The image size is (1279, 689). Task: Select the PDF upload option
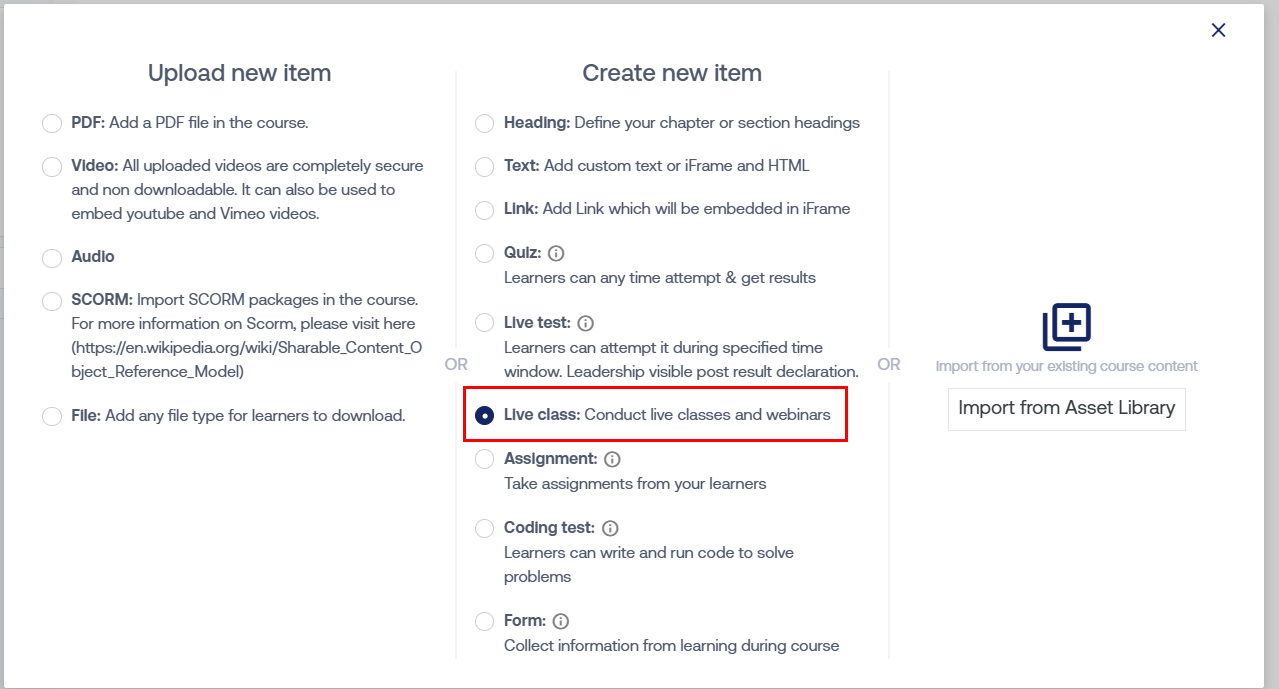click(x=52, y=123)
